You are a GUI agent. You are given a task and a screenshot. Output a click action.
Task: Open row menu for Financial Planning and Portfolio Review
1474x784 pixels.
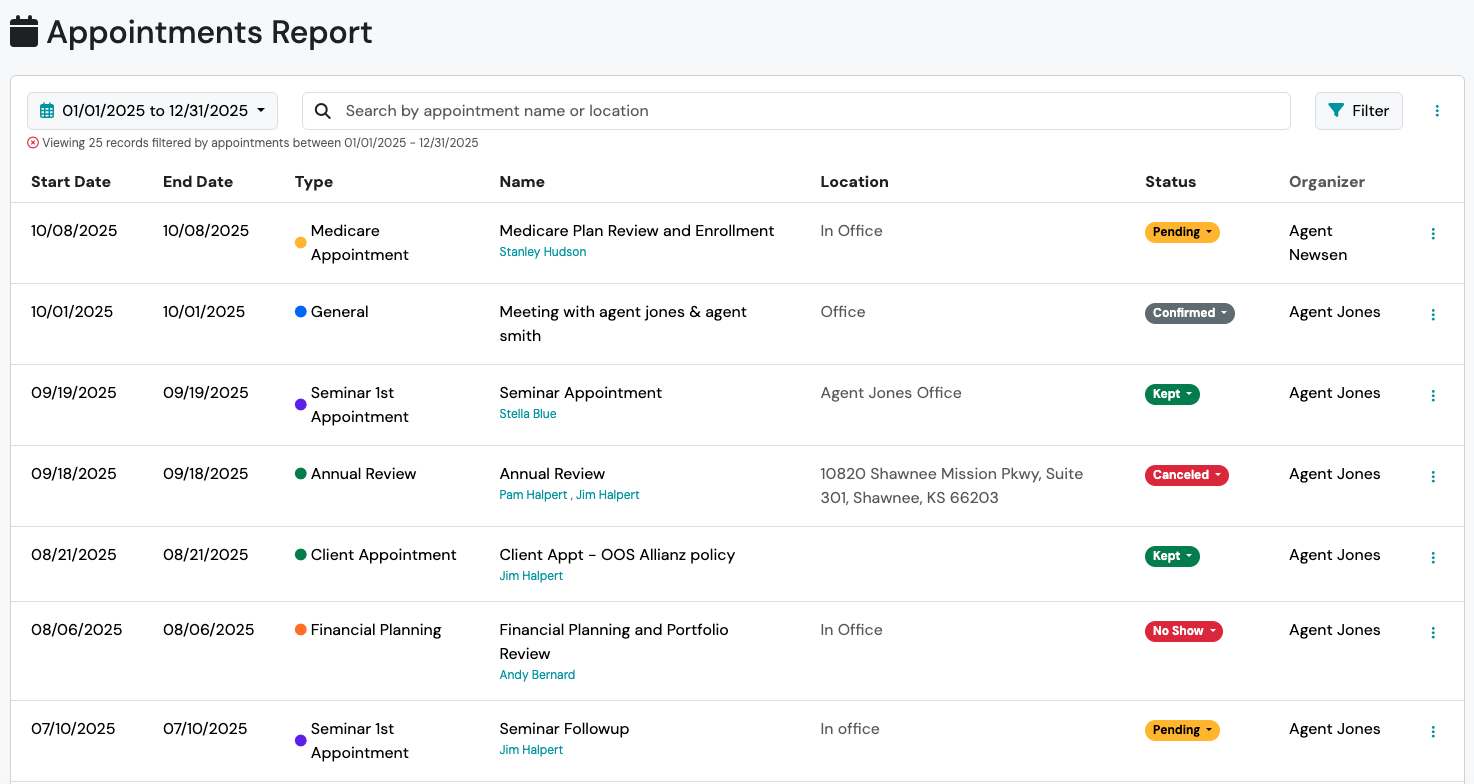click(1433, 632)
